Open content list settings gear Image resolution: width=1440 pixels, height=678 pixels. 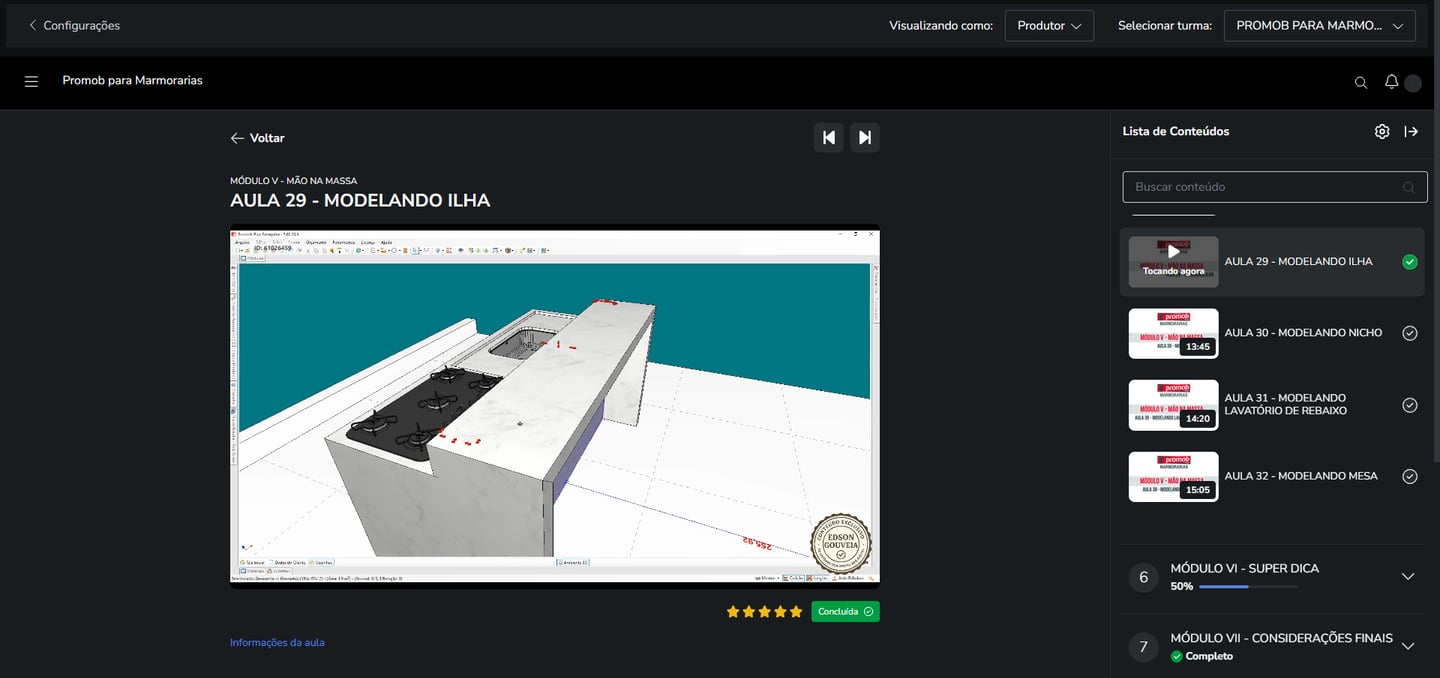click(1382, 131)
